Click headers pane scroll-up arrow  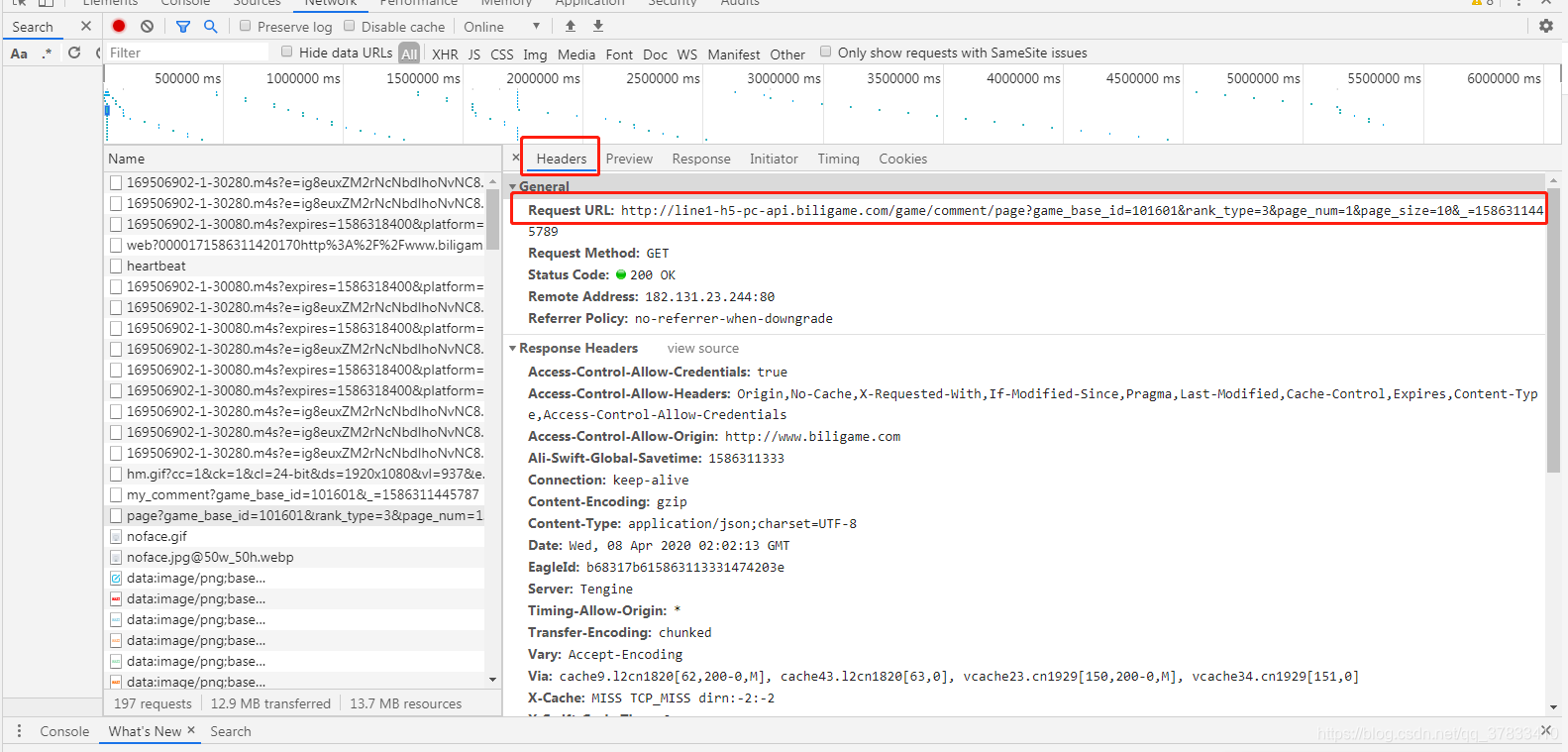[1553, 180]
